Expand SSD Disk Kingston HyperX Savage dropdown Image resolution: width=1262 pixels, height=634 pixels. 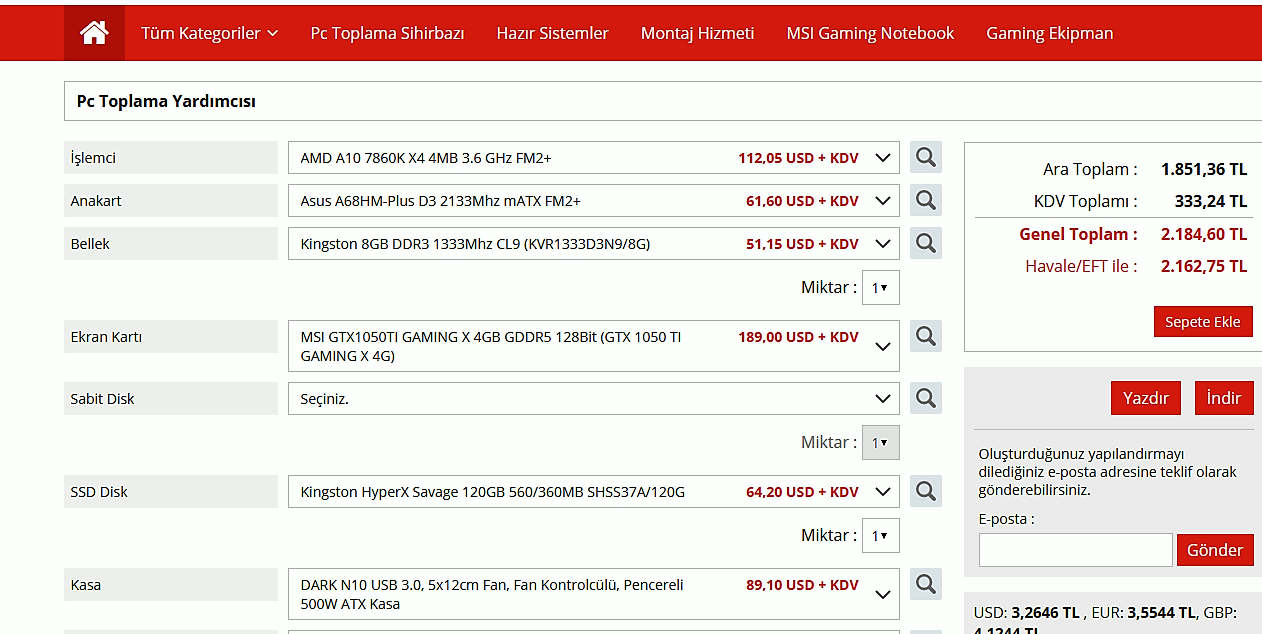(594, 492)
